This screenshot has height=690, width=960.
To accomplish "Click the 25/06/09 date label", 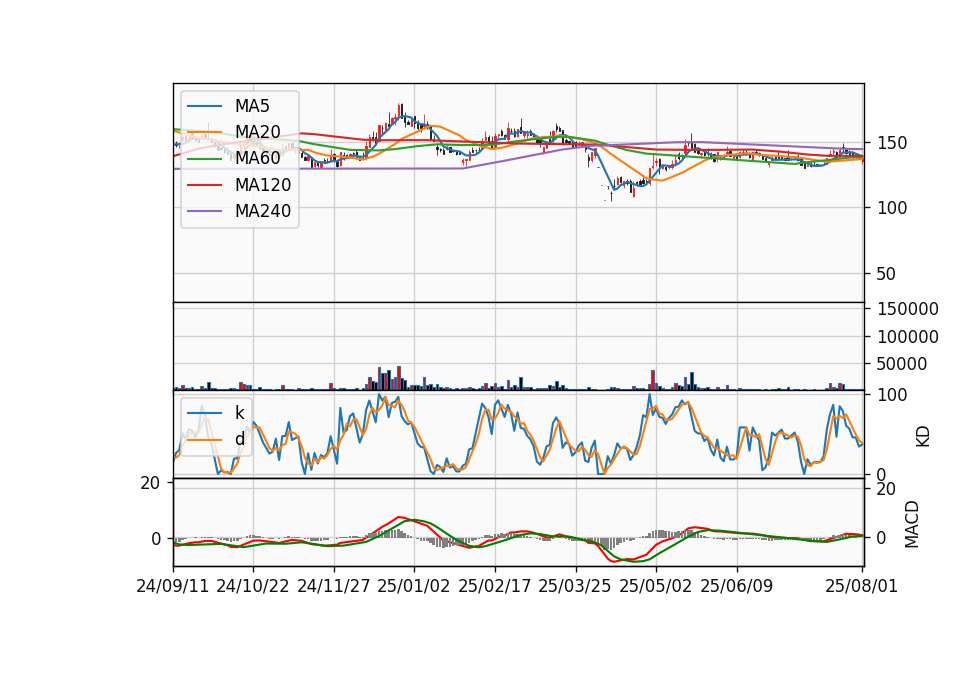I will (737, 586).
